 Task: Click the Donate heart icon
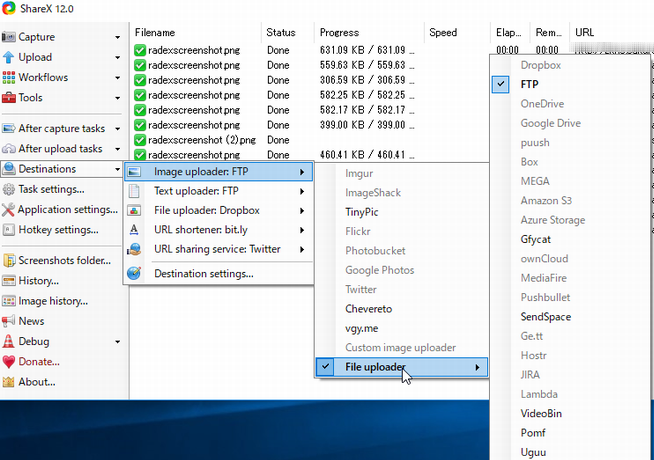(x=9, y=362)
